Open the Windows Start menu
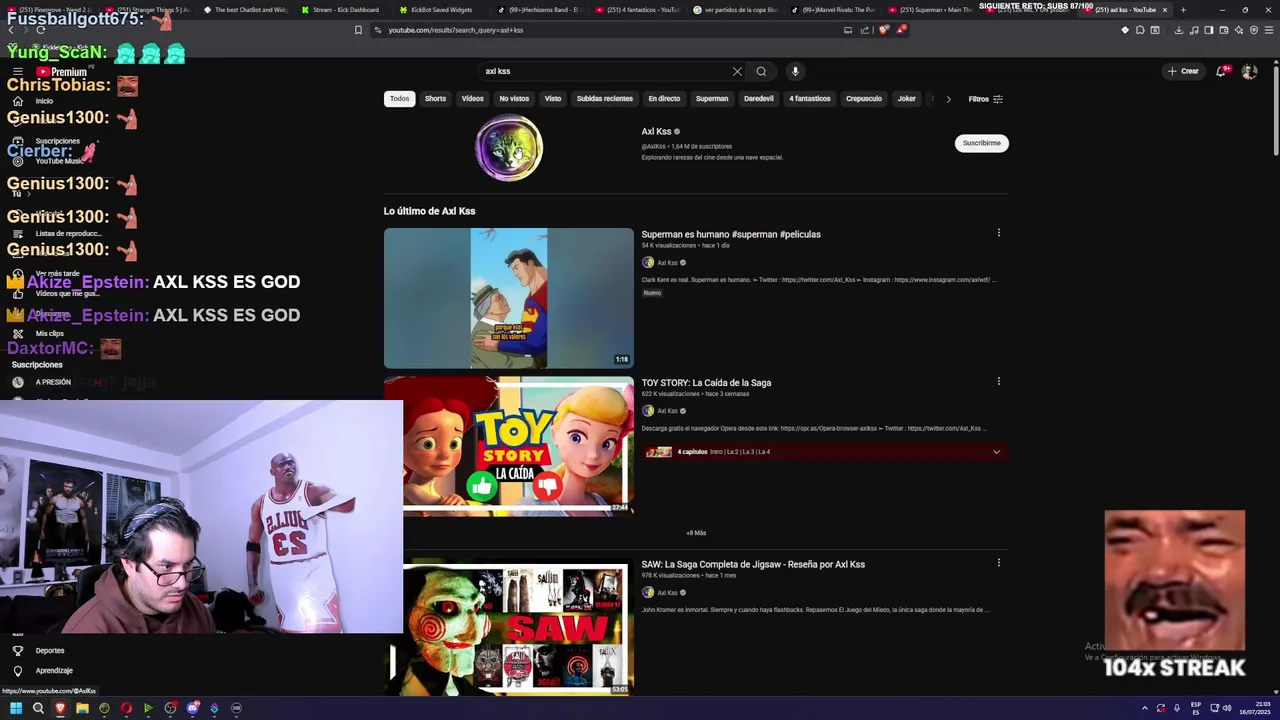Image resolution: width=1280 pixels, height=720 pixels. point(16,708)
